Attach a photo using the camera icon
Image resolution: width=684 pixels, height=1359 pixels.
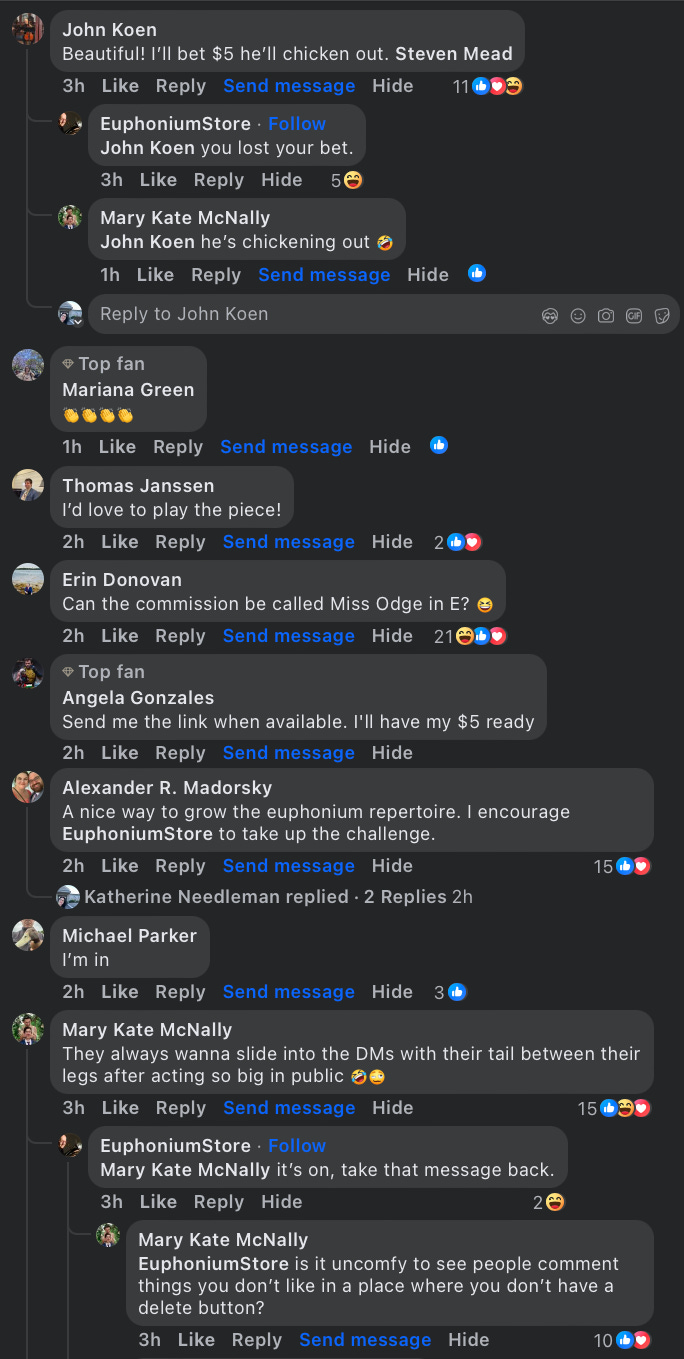point(606,315)
